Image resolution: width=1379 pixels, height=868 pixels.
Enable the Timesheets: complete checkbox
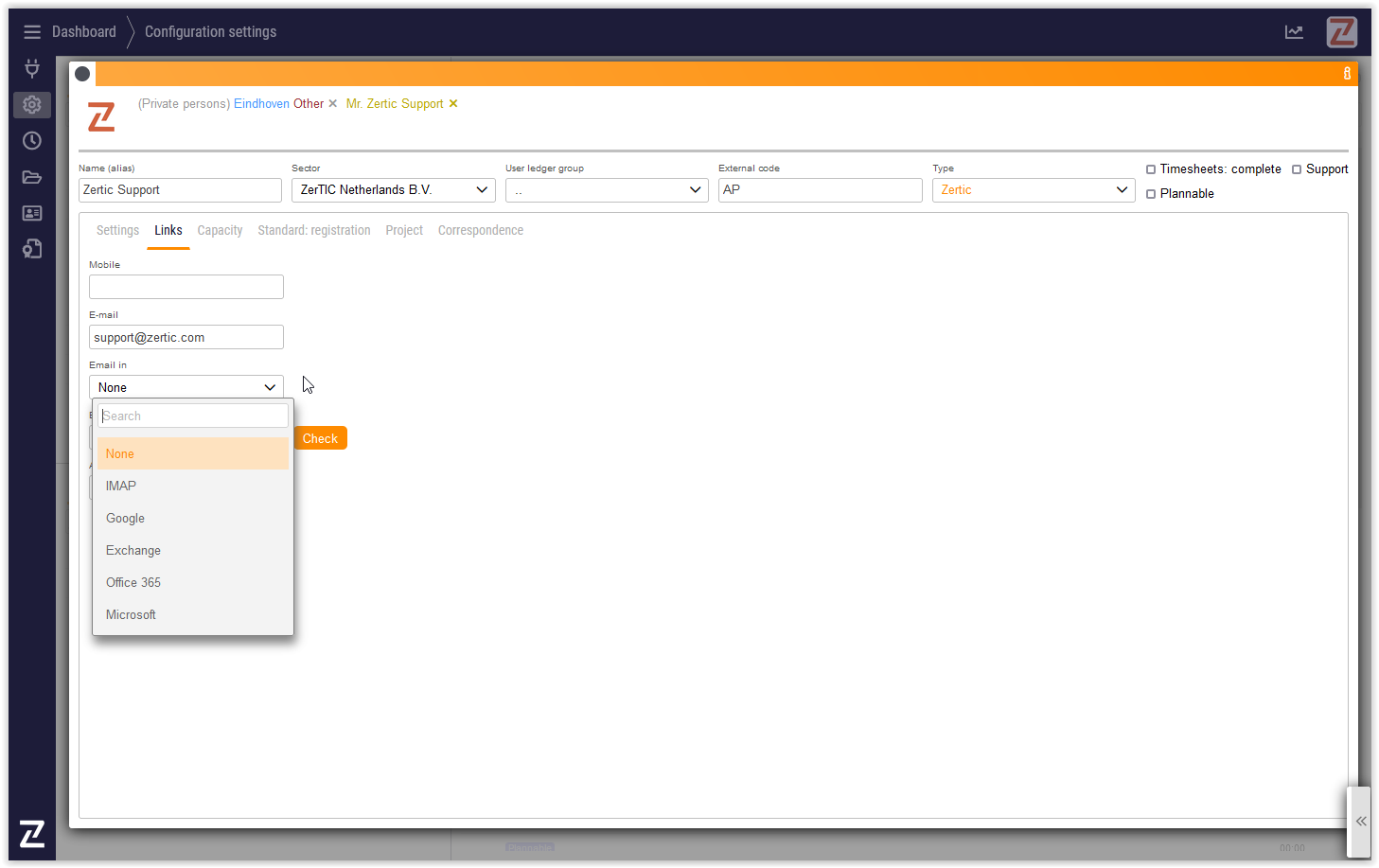pos(1151,169)
